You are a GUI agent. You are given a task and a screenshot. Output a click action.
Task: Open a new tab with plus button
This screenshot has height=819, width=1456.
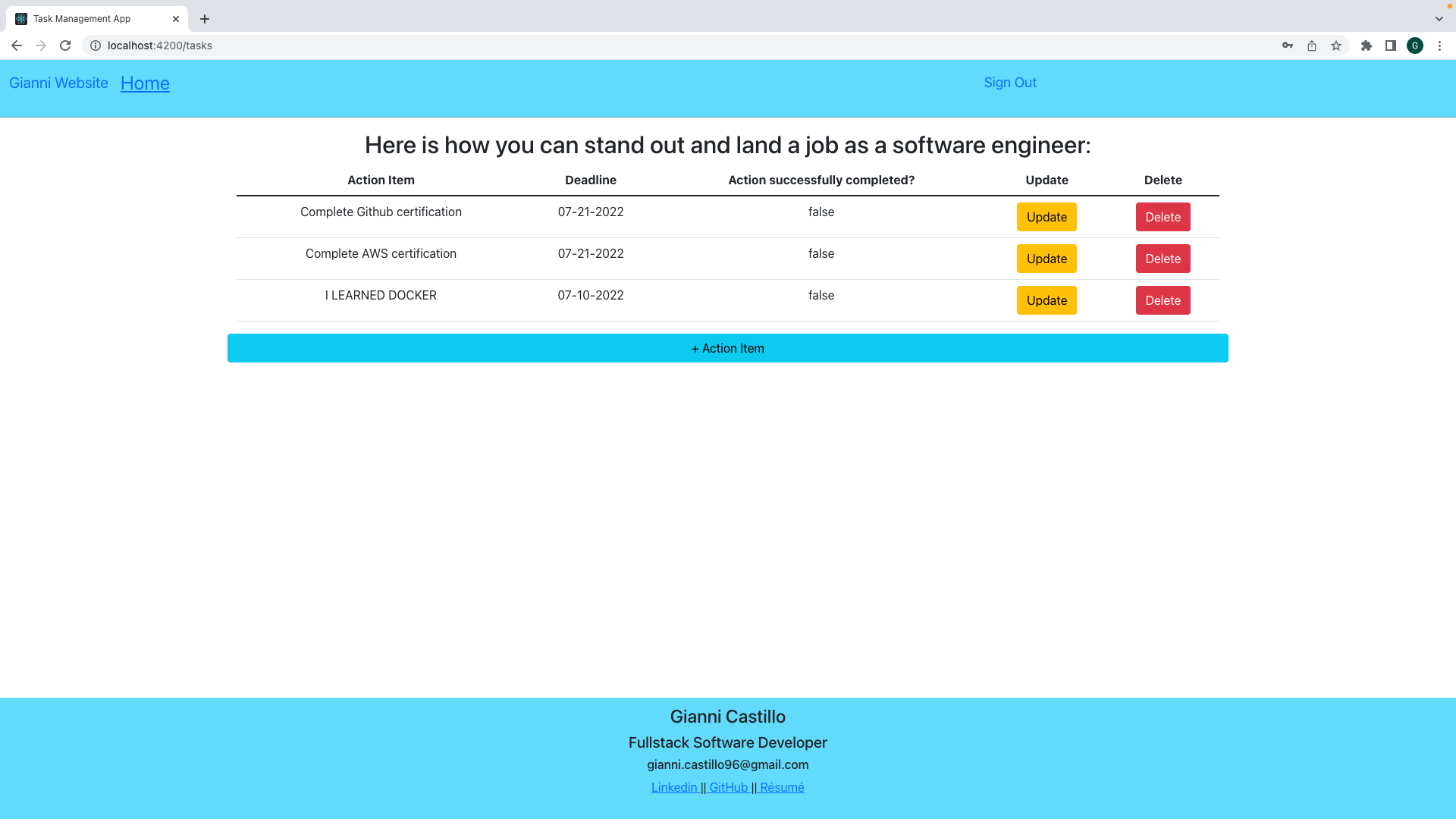click(205, 19)
